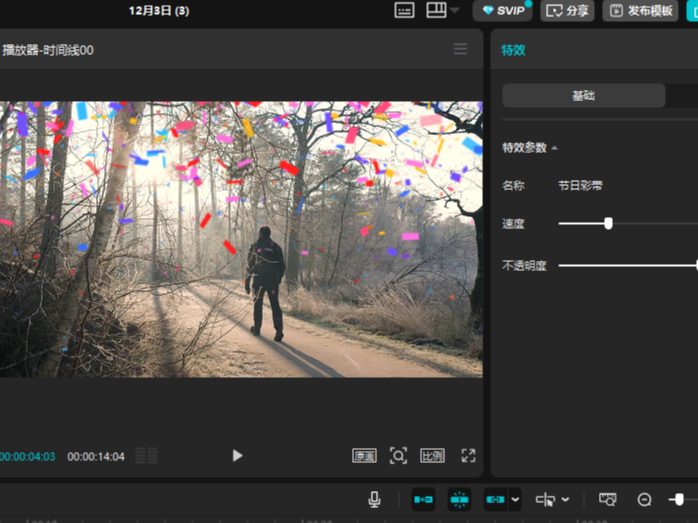Click the 发布模板 publish template button
This screenshot has width=698, height=523.
[x=640, y=10]
